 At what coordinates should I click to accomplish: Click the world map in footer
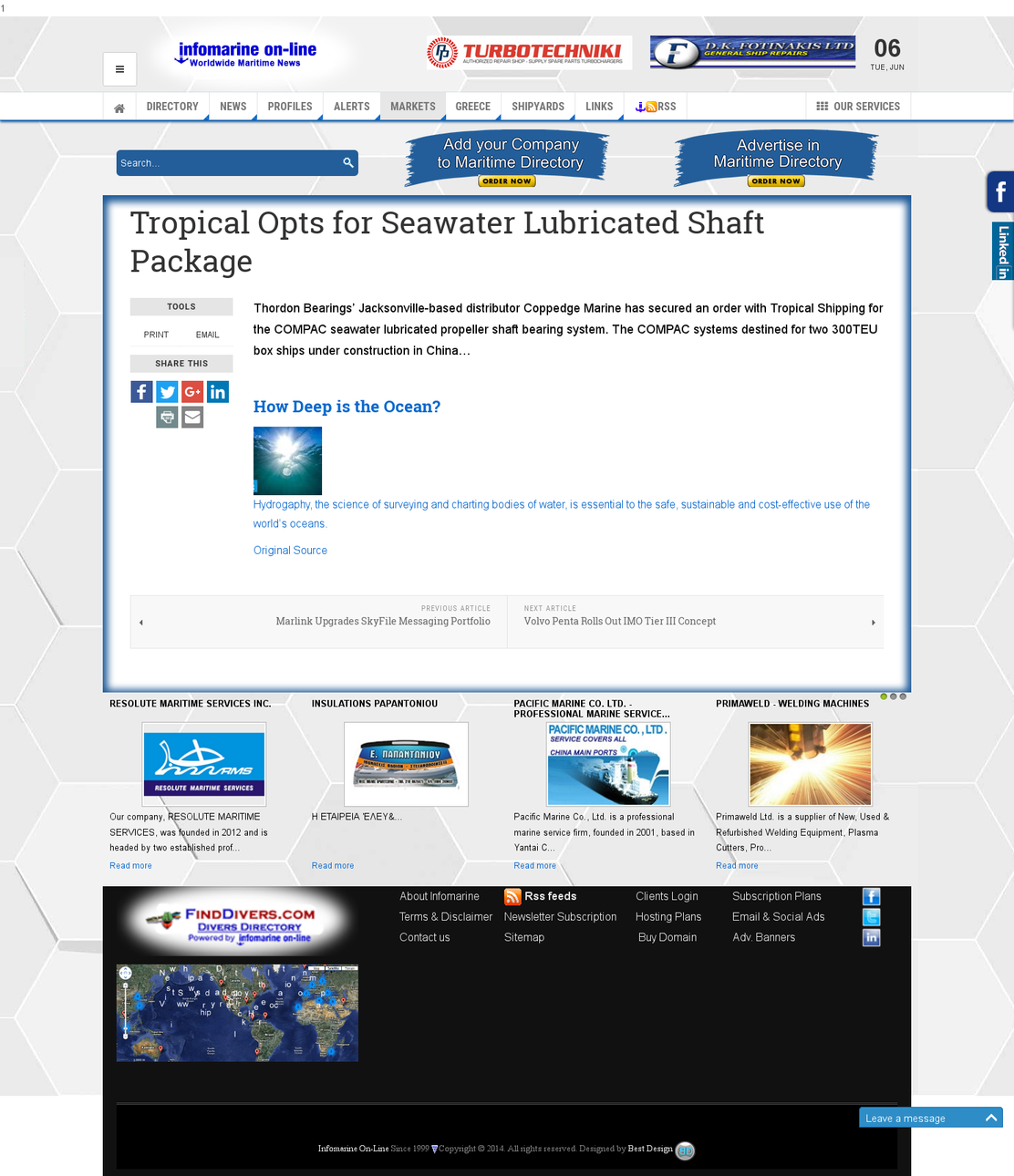pos(237,1013)
